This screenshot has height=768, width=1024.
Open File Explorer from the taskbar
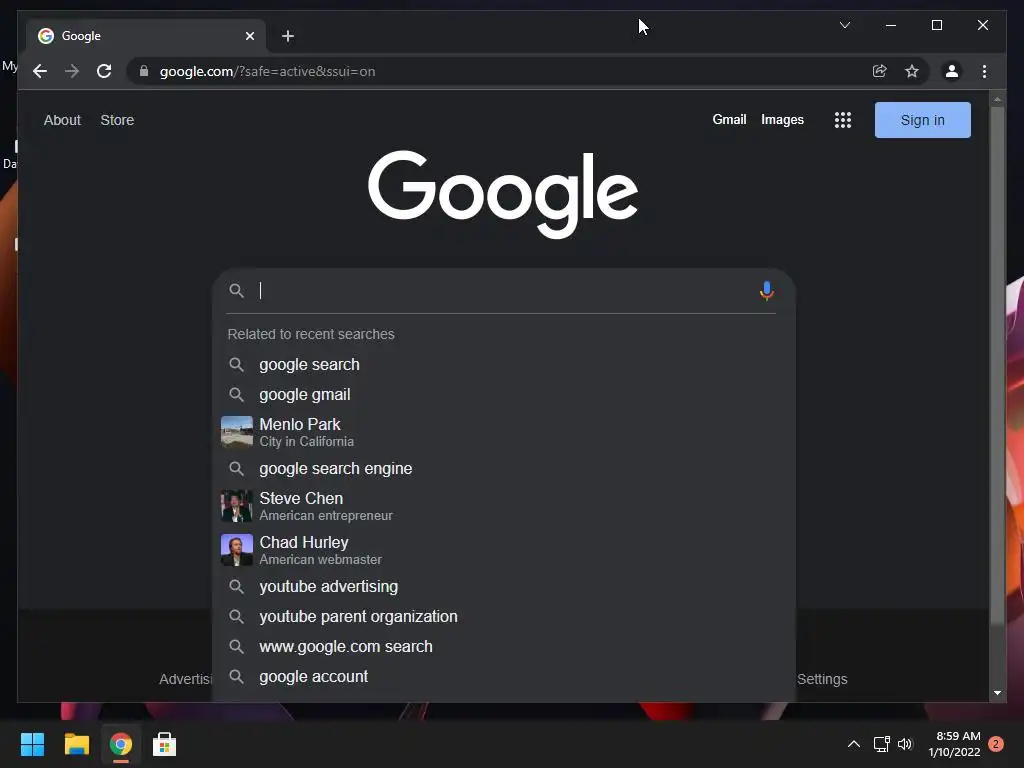coord(76,744)
